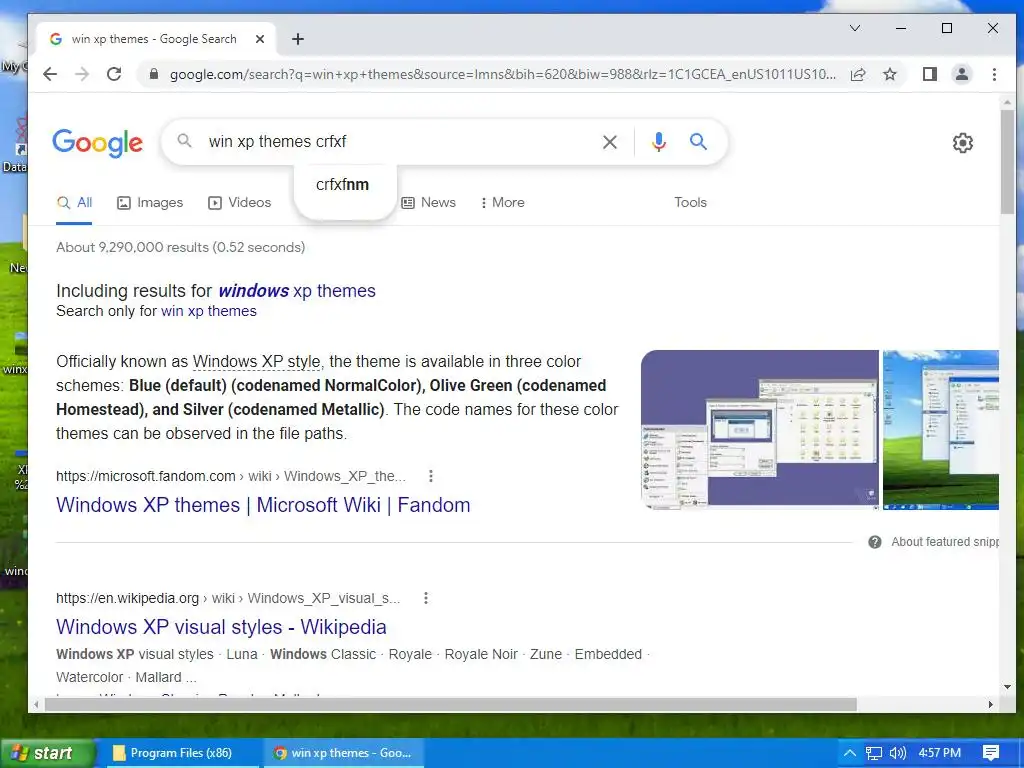The height and width of the screenshot is (768, 1024).
Task: Select the Chrome win xp themes taskbar button
Action: coord(344,753)
